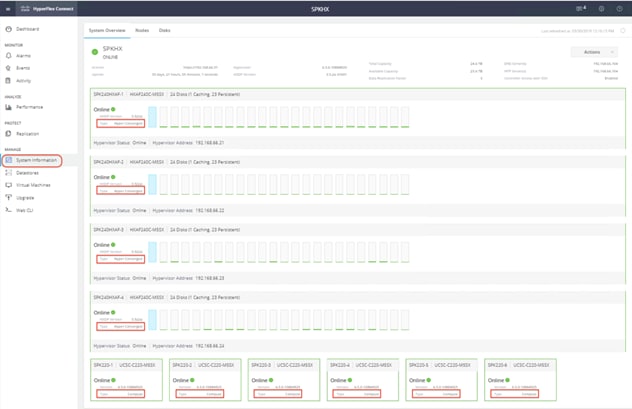Viewport: 632px width, 409px height.
Task: Go to Dashboard in the sidebar
Action: pyautogui.click(x=27, y=29)
